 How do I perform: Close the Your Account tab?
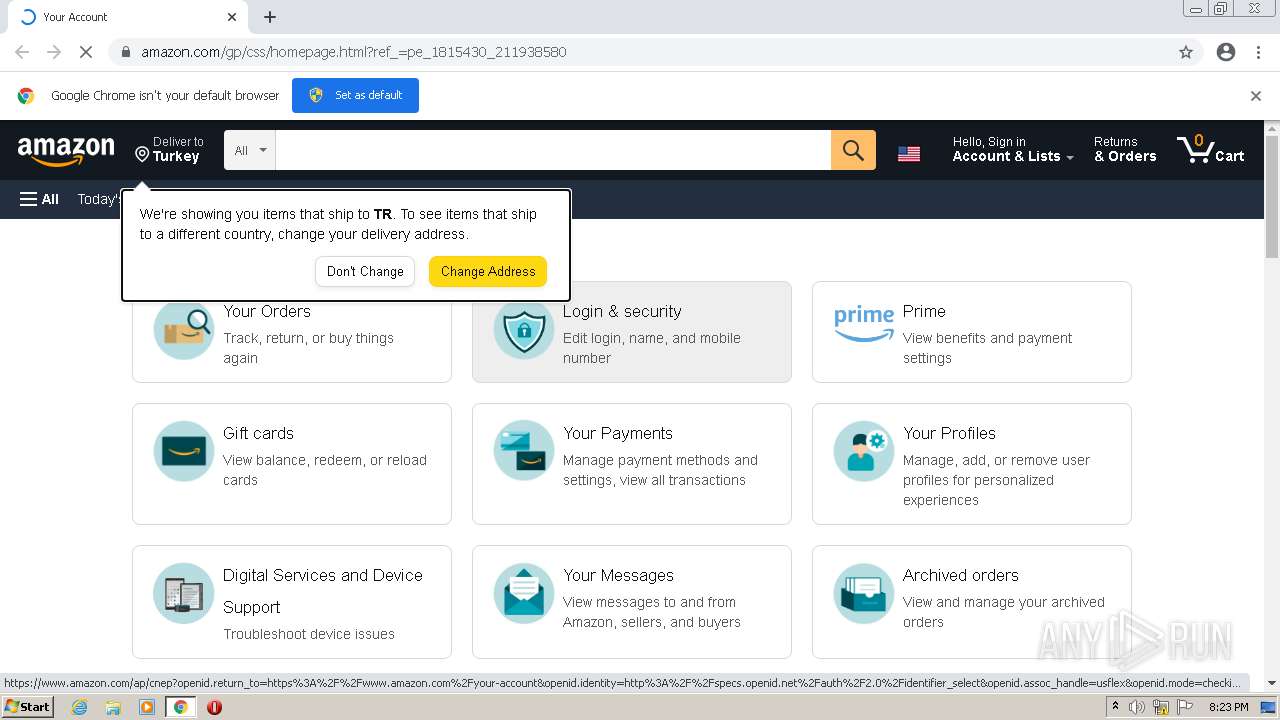point(232,17)
